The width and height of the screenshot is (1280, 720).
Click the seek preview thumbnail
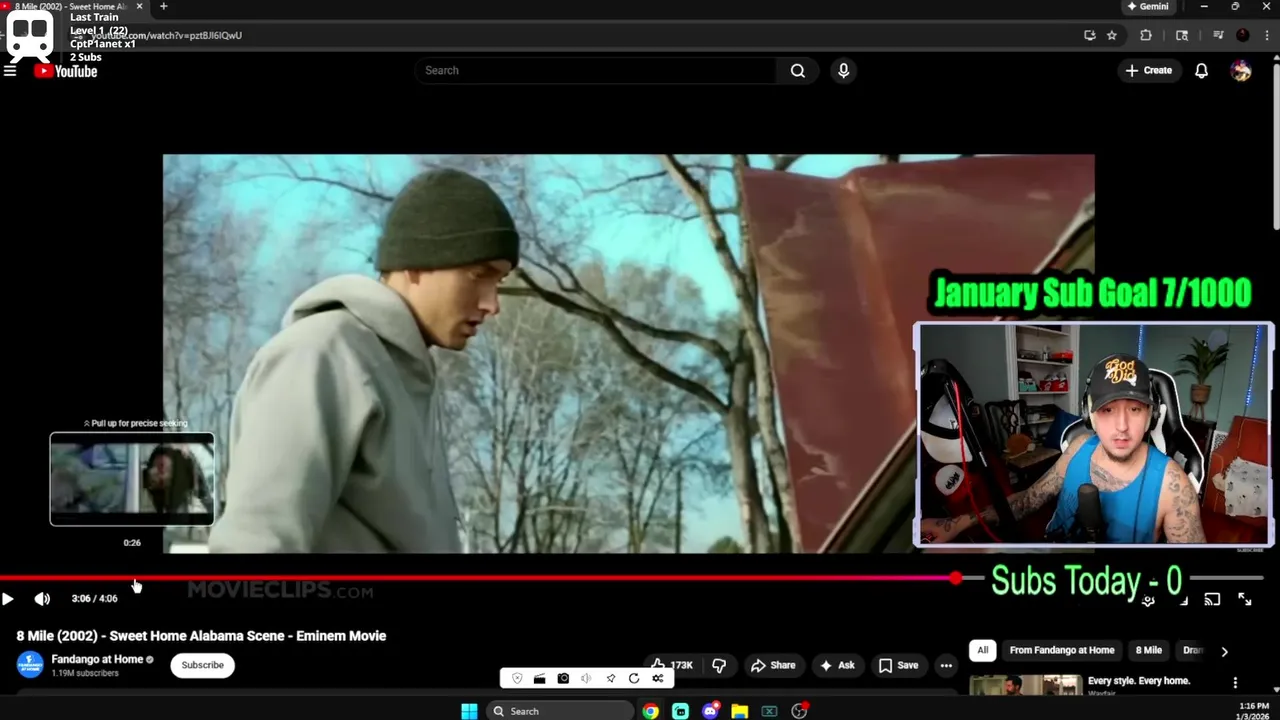coord(132,479)
